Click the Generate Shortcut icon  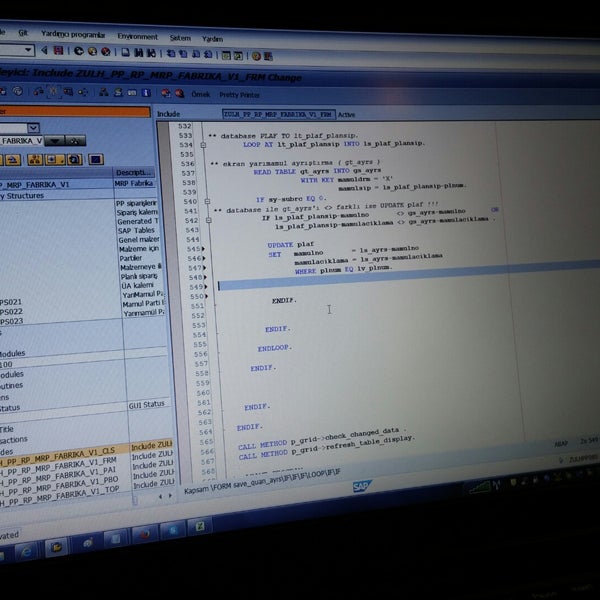pyautogui.click(x=238, y=56)
